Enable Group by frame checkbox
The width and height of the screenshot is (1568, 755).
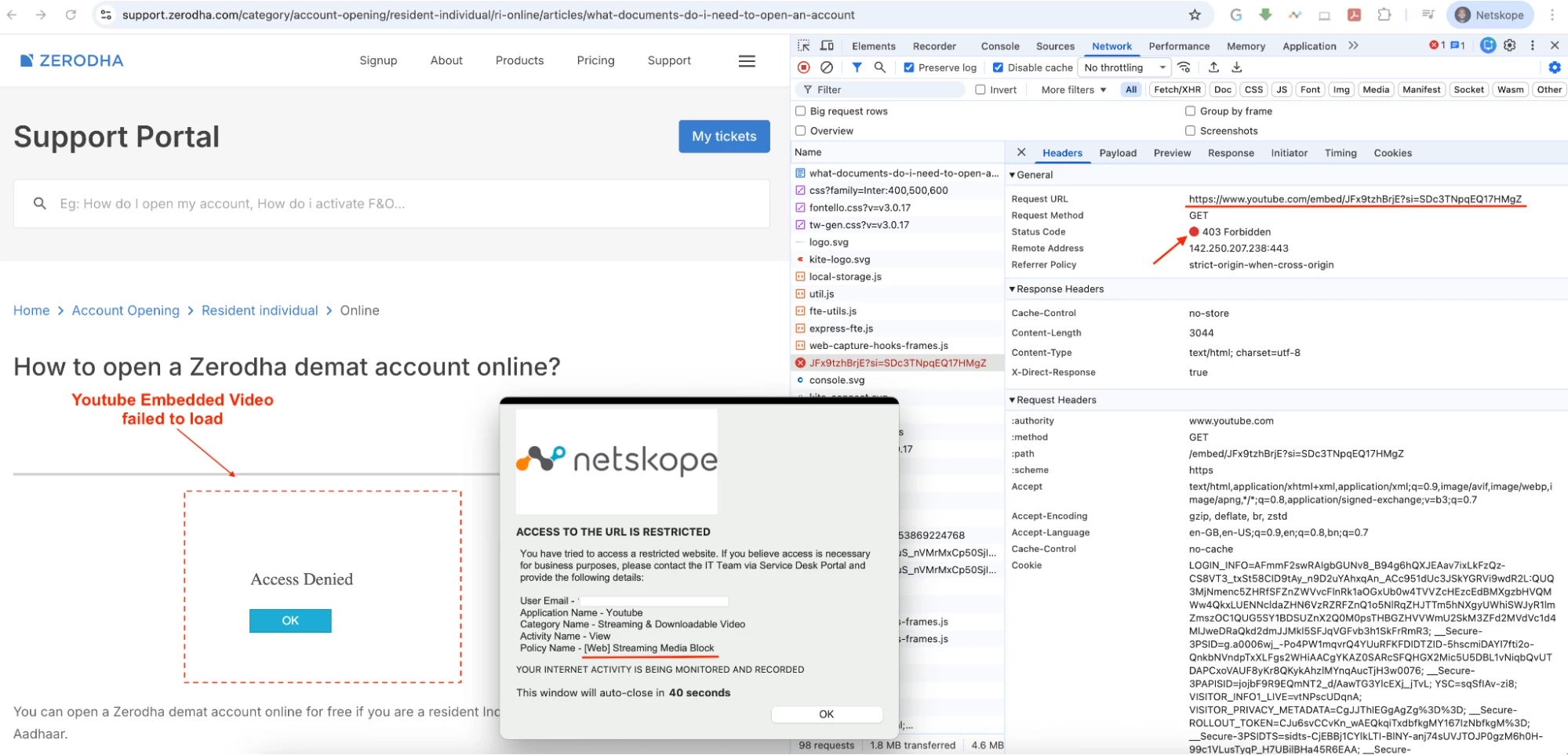1191,111
